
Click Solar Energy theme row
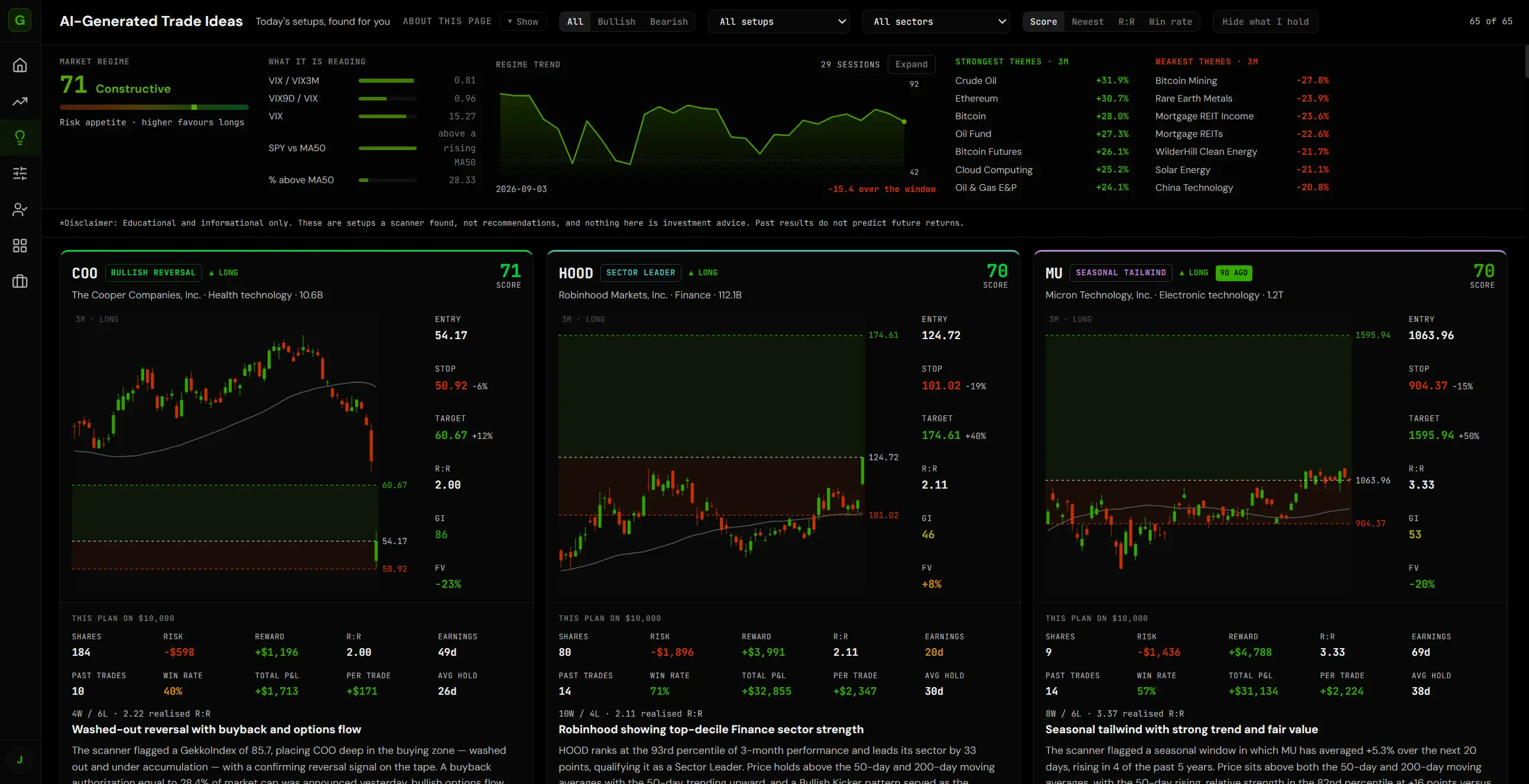(1242, 170)
